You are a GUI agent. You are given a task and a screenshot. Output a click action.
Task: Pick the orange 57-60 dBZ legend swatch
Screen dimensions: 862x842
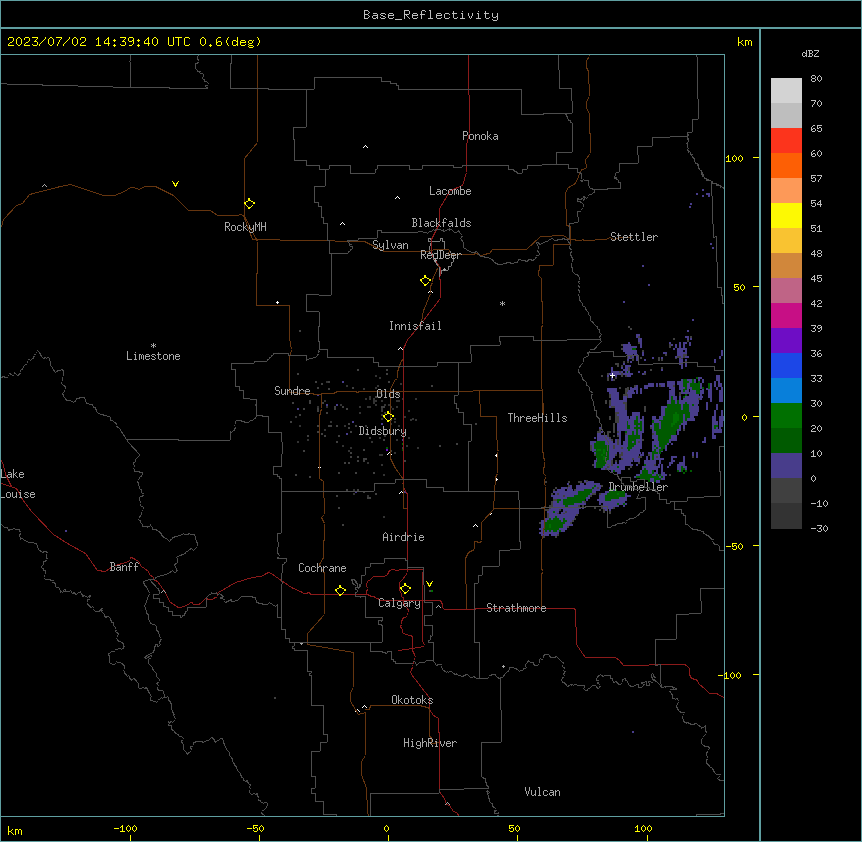[786, 165]
